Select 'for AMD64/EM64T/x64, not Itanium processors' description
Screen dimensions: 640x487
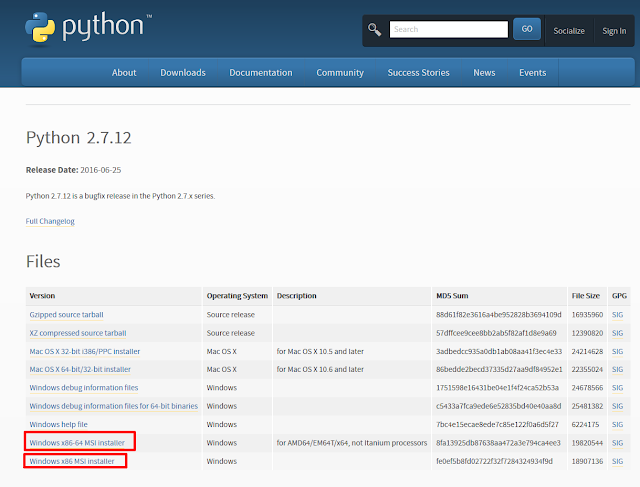click(x=352, y=443)
